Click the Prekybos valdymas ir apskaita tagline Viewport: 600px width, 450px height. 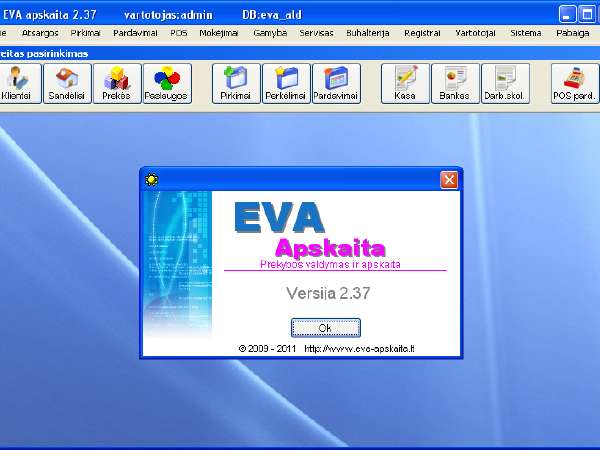tap(330, 264)
